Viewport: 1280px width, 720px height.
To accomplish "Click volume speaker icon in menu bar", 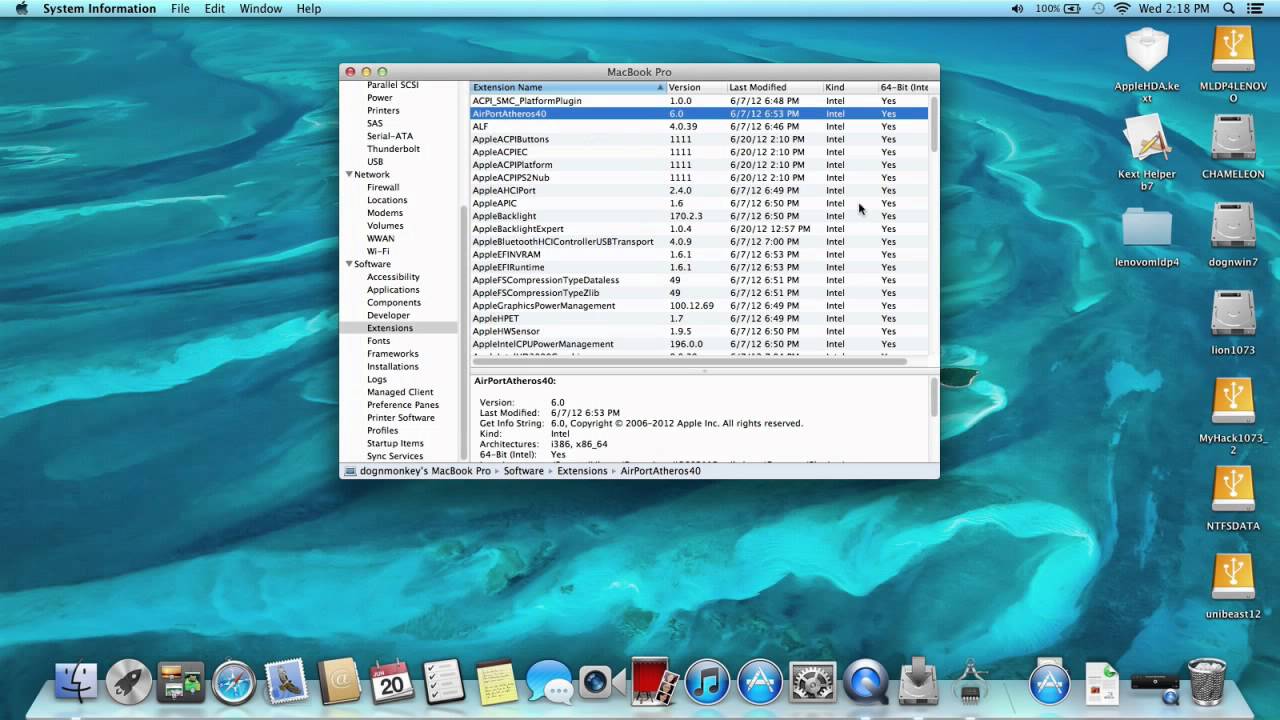I will tap(1018, 9).
